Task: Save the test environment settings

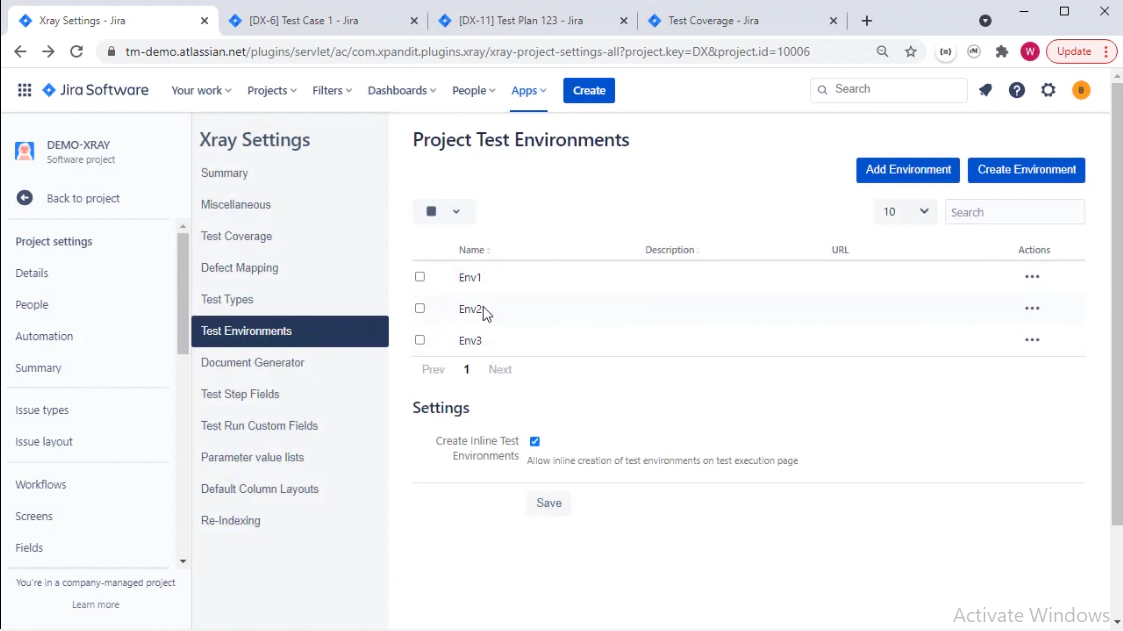Action: [x=548, y=503]
